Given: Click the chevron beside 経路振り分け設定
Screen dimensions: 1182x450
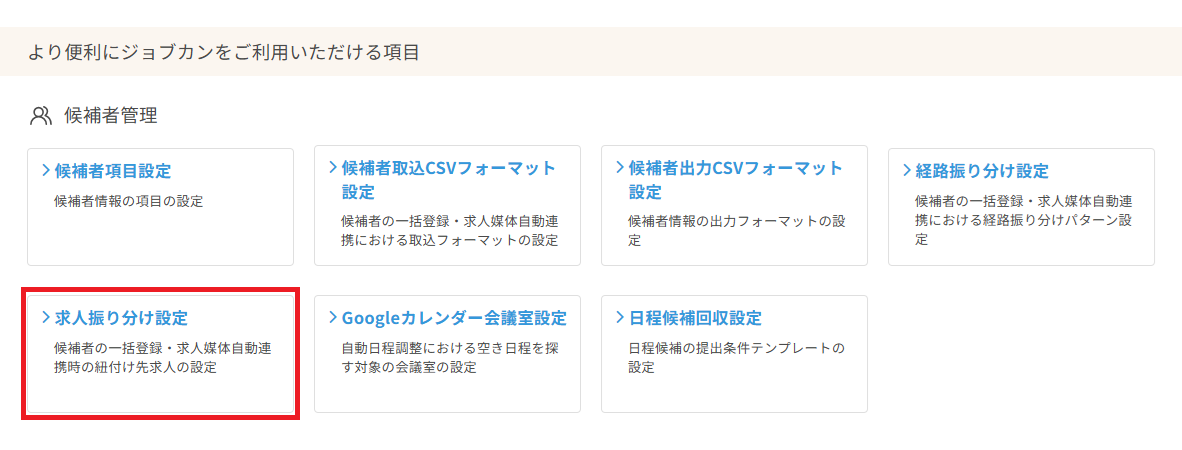Looking at the screenshot, I should (x=907, y=170).
